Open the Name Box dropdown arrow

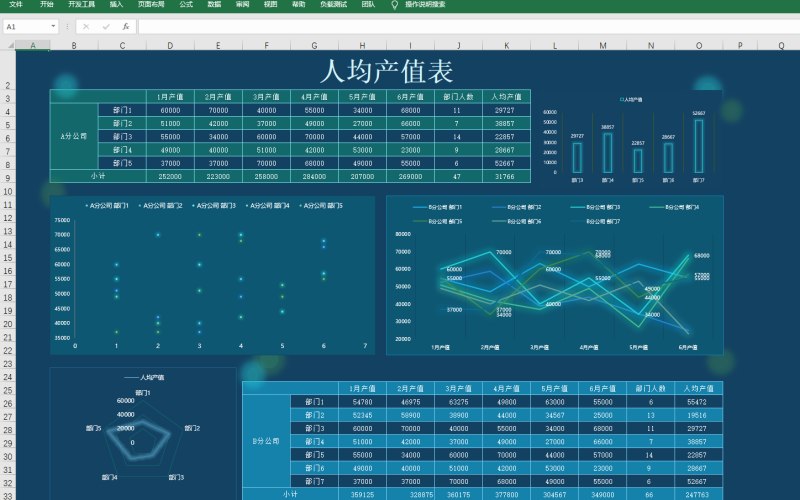pyautogui.click(x=53, y=27)
